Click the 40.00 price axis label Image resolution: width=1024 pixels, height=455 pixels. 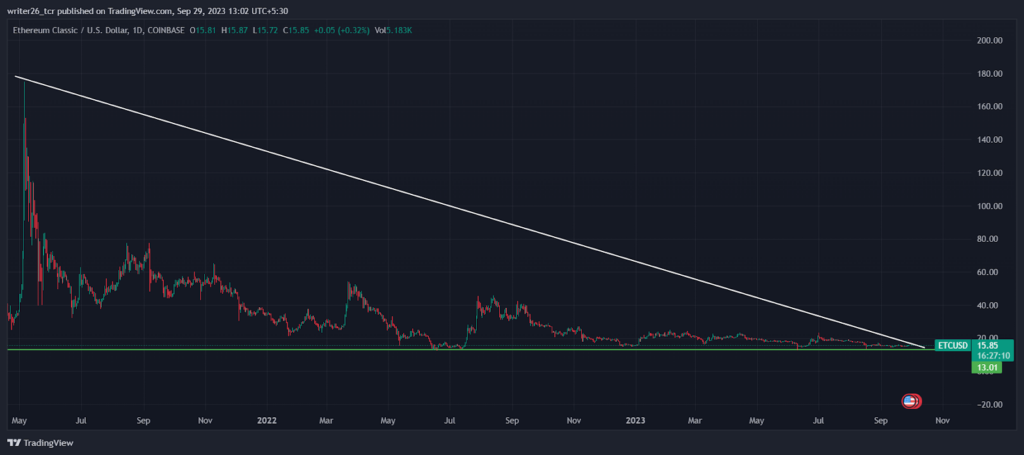point(988,306)
